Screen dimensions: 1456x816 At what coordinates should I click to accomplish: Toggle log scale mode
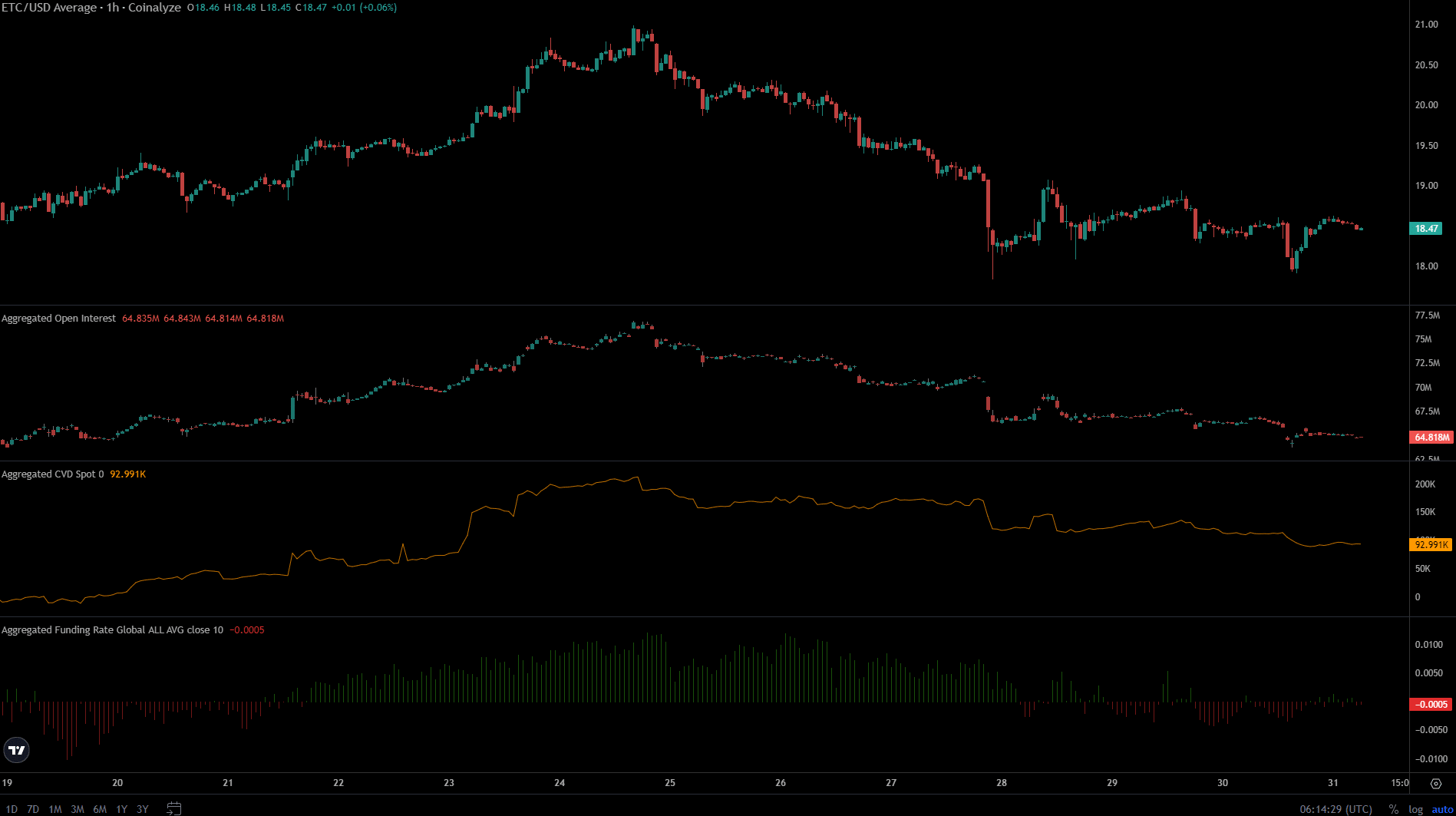click(x=1416, y=809)
